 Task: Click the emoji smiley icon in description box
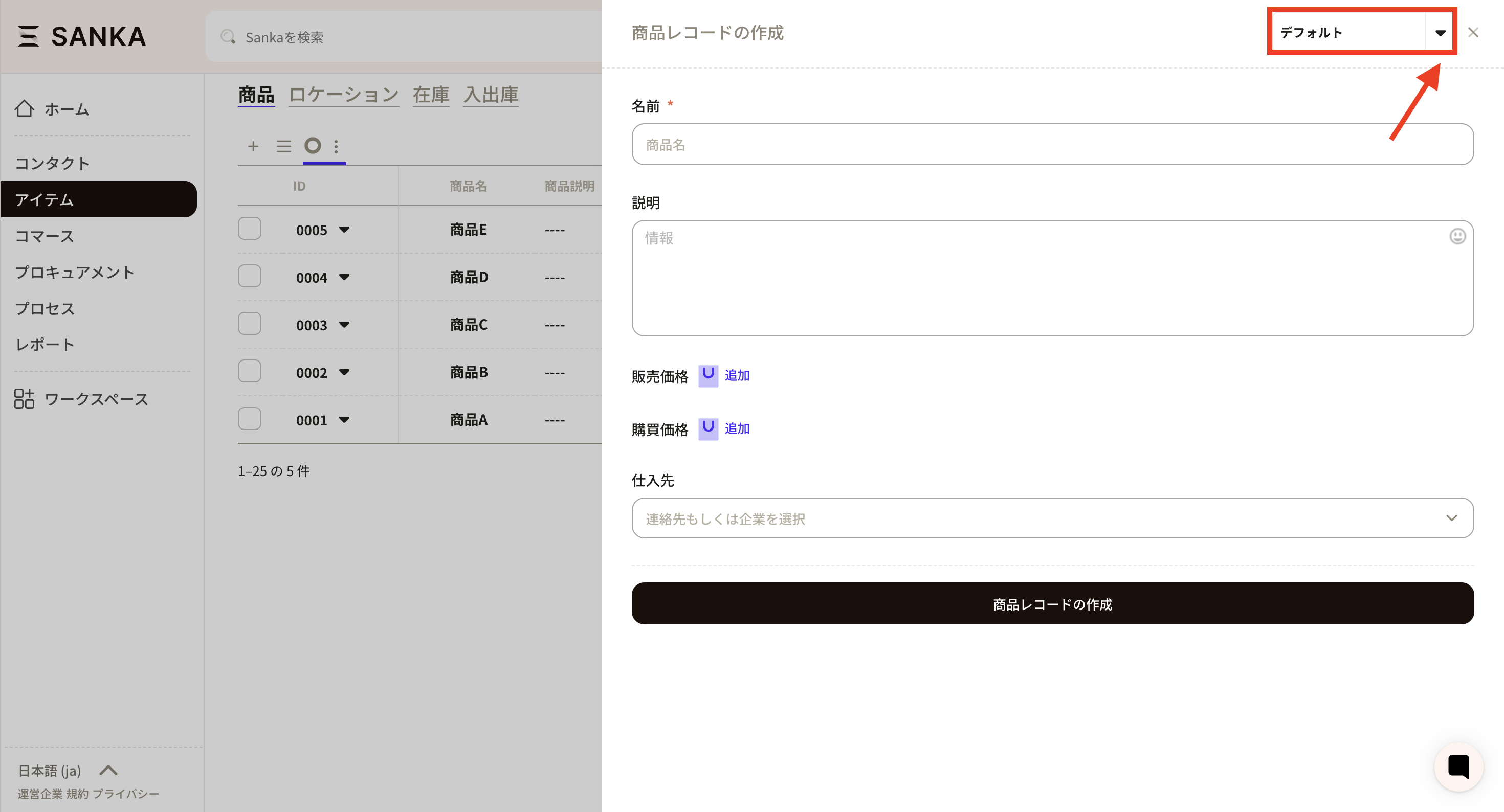pos(1457,236)
